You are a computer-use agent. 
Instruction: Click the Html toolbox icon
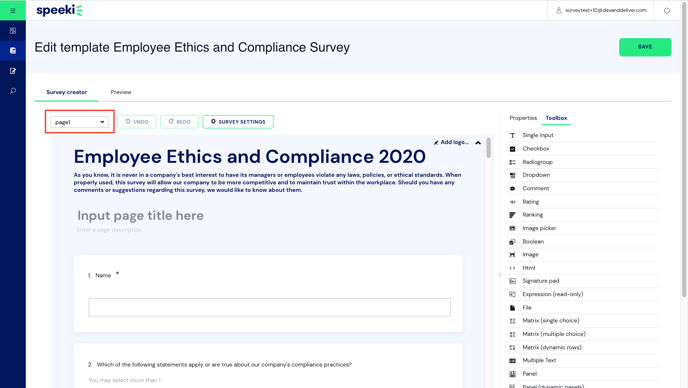[x=512, y=268]
